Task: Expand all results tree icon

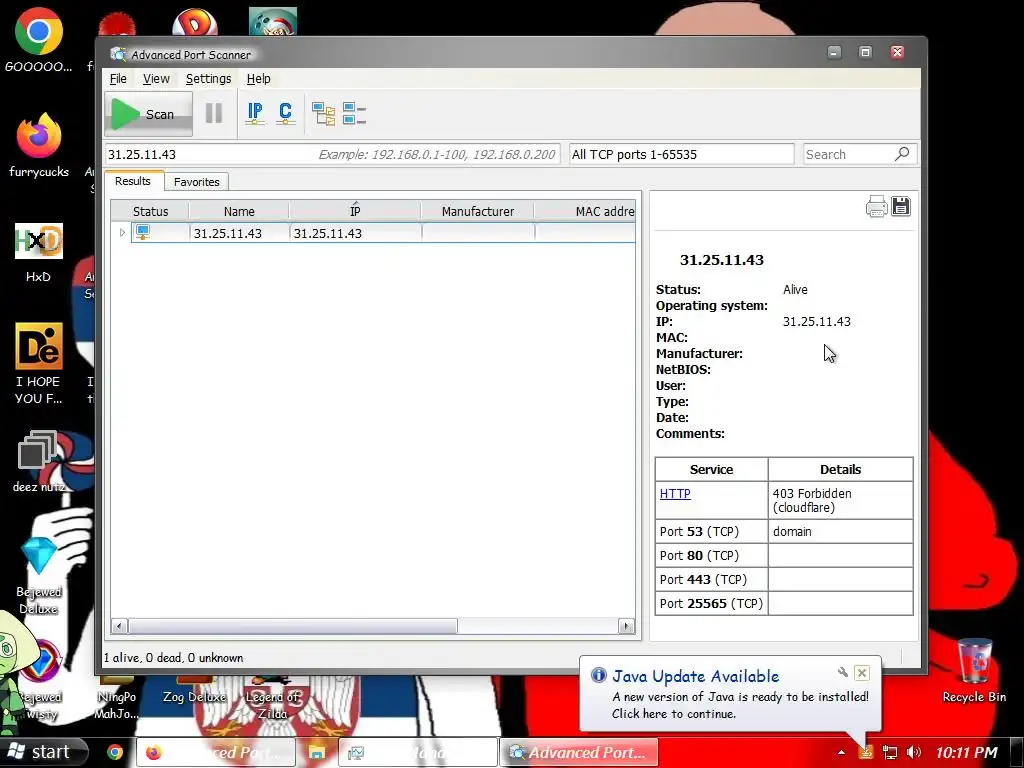Action: pyautogui.click(x=323, y=114)
